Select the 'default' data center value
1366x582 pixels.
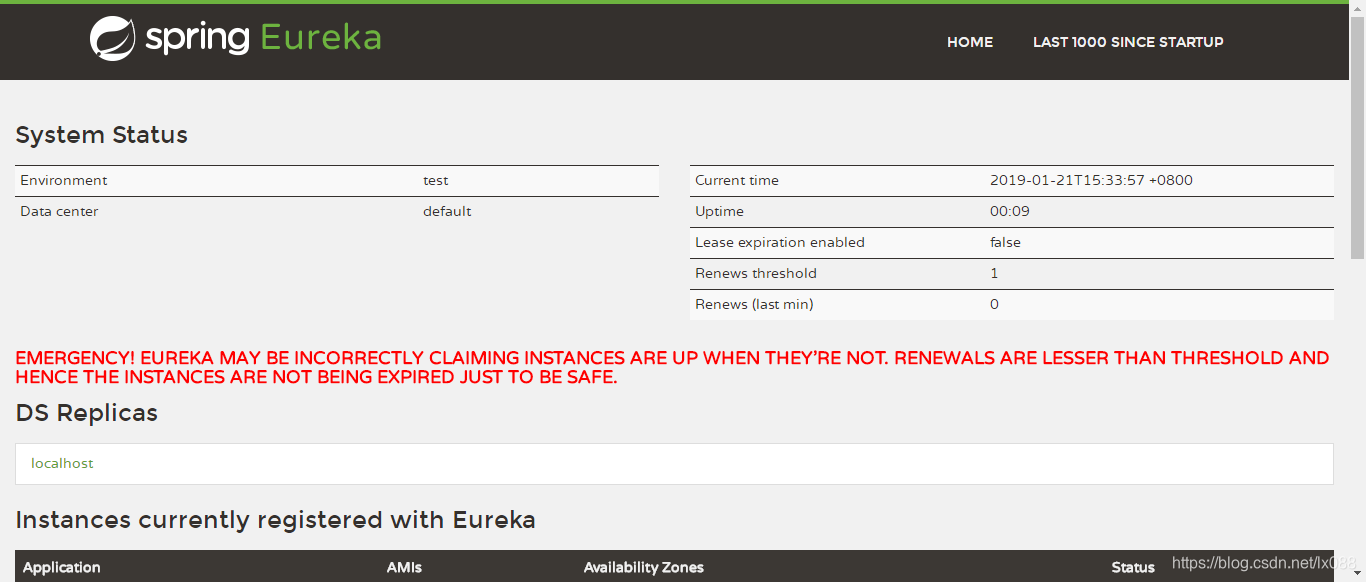(x=447, y=211)
